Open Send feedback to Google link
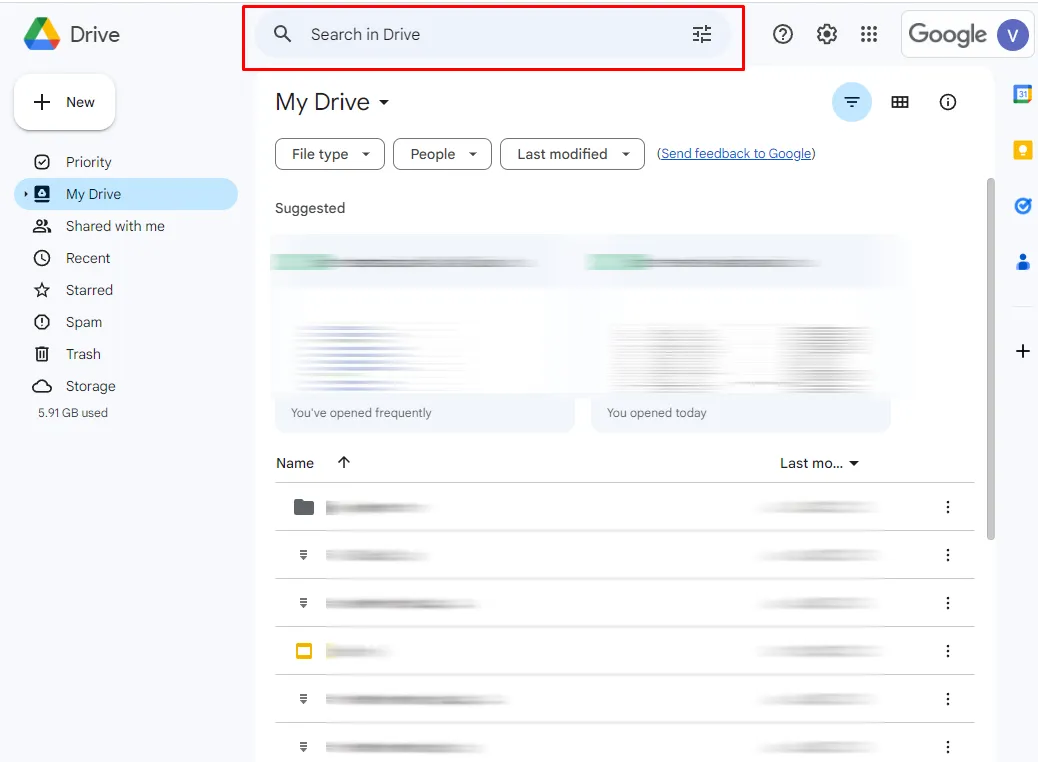The image size is (1038, 762). click(736, 154)
